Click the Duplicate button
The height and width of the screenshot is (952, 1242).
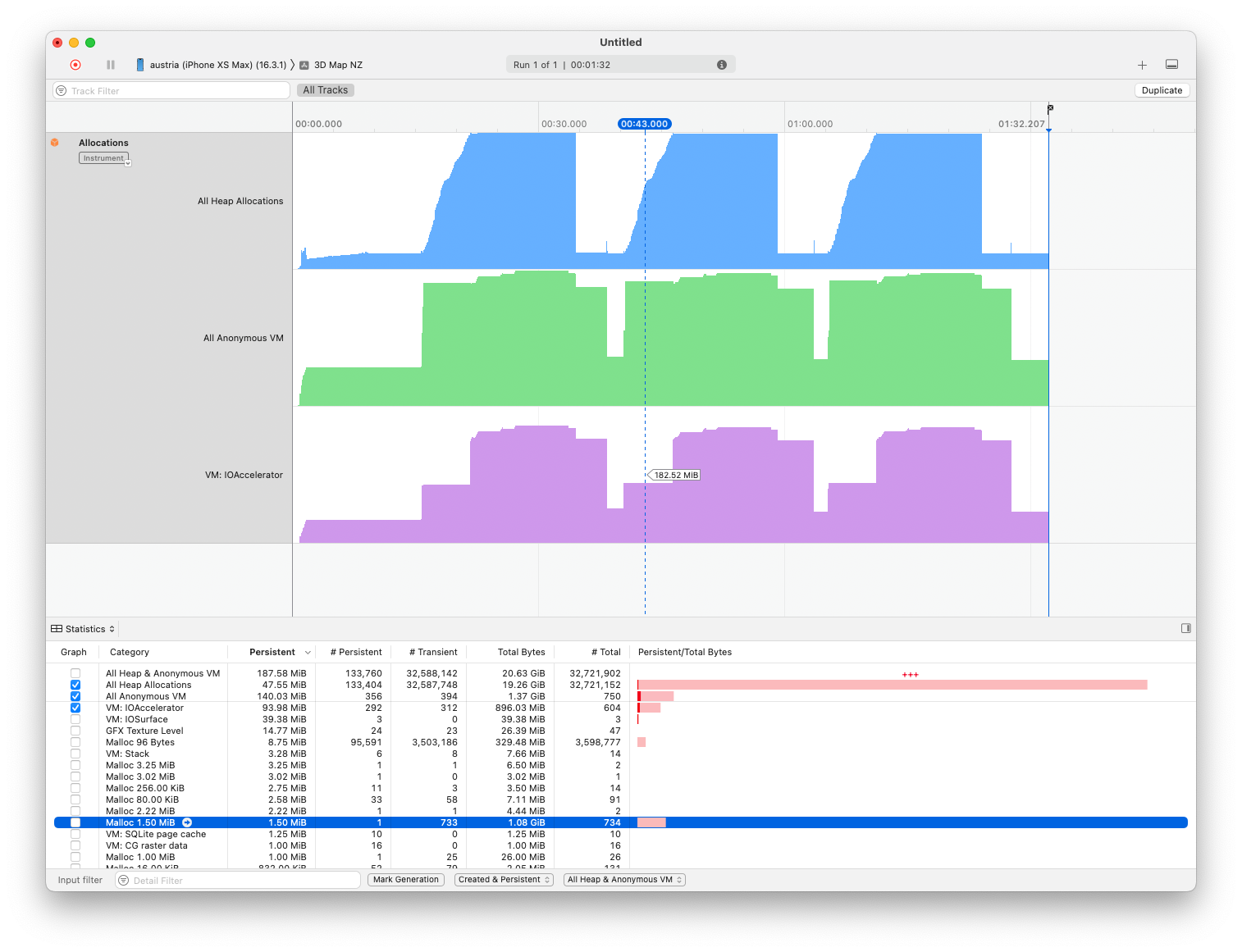(x=1162, y=90)
